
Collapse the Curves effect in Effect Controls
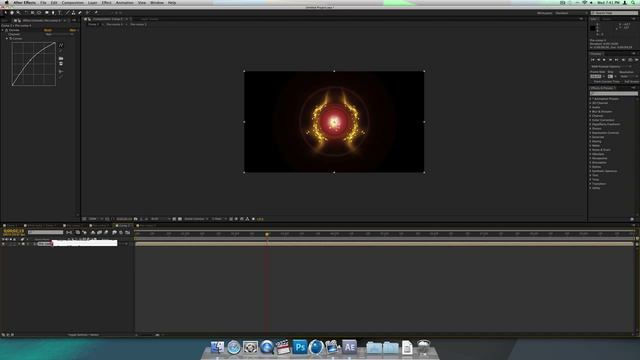[2, 30]
